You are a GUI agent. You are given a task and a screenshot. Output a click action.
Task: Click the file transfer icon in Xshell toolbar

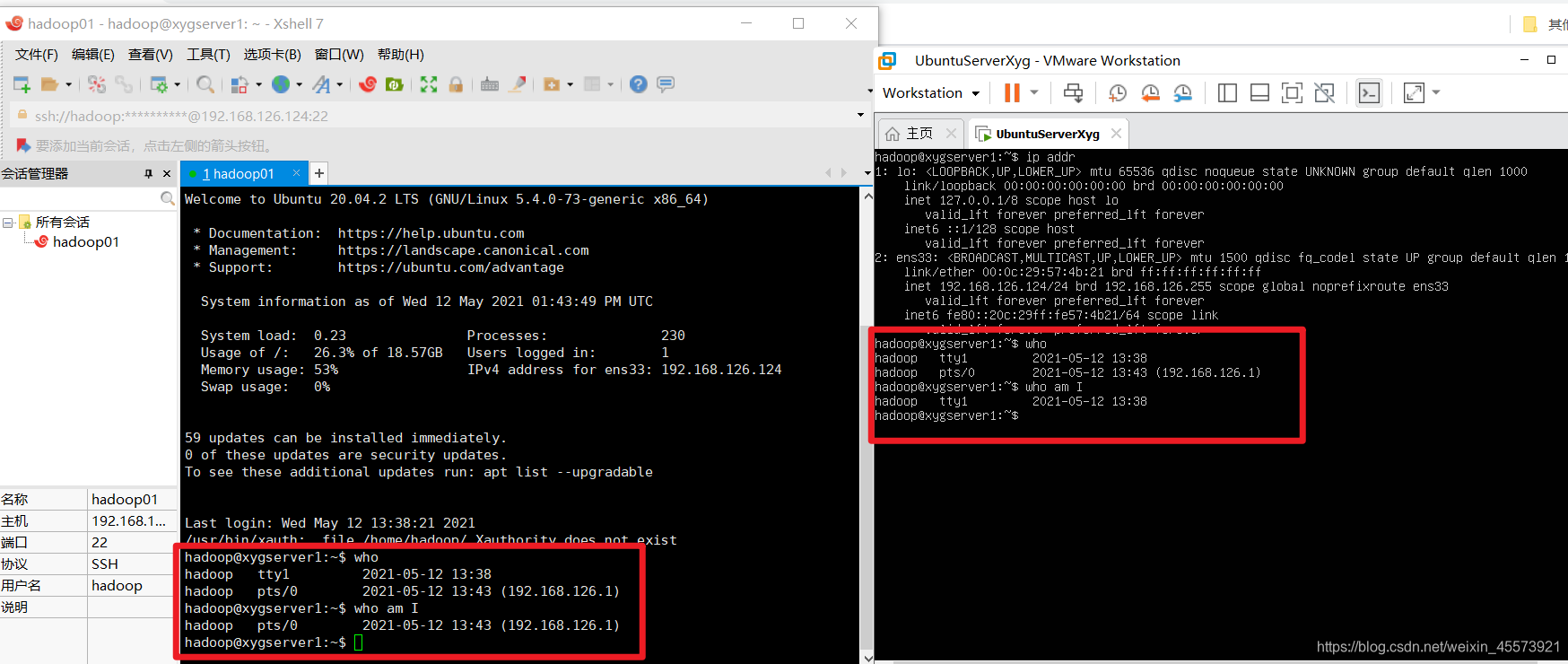240,84
